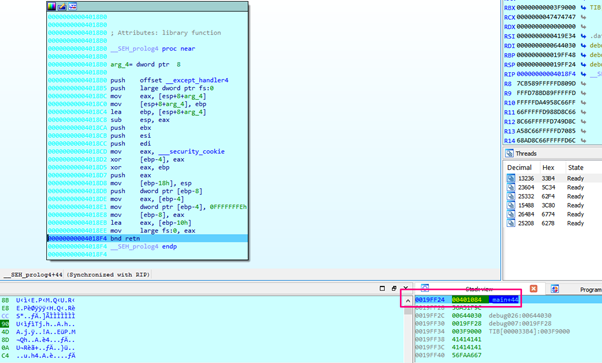Select thread 15488 icon

pos(511,205)
